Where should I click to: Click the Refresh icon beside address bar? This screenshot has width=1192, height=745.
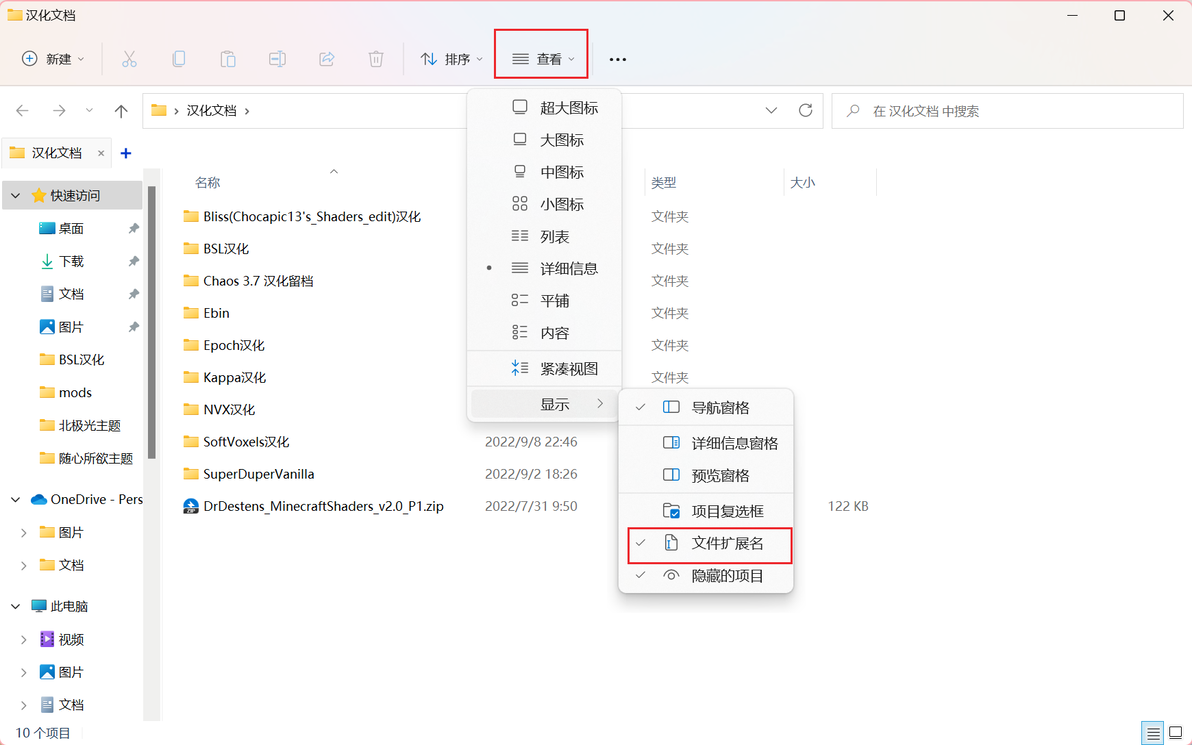click(x=806, y=110)
